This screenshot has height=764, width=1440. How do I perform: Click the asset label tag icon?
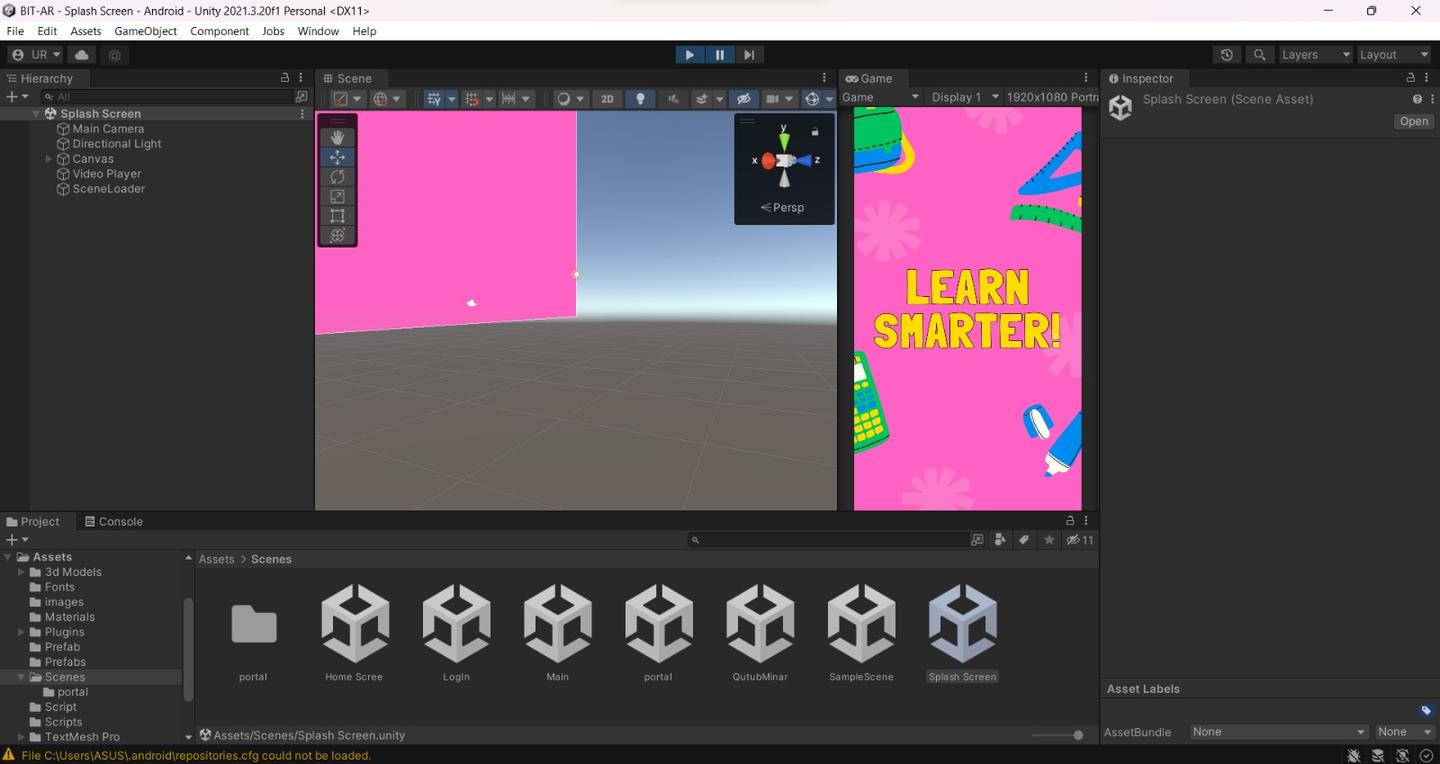pyautogui.click(x=1426, y=711)
